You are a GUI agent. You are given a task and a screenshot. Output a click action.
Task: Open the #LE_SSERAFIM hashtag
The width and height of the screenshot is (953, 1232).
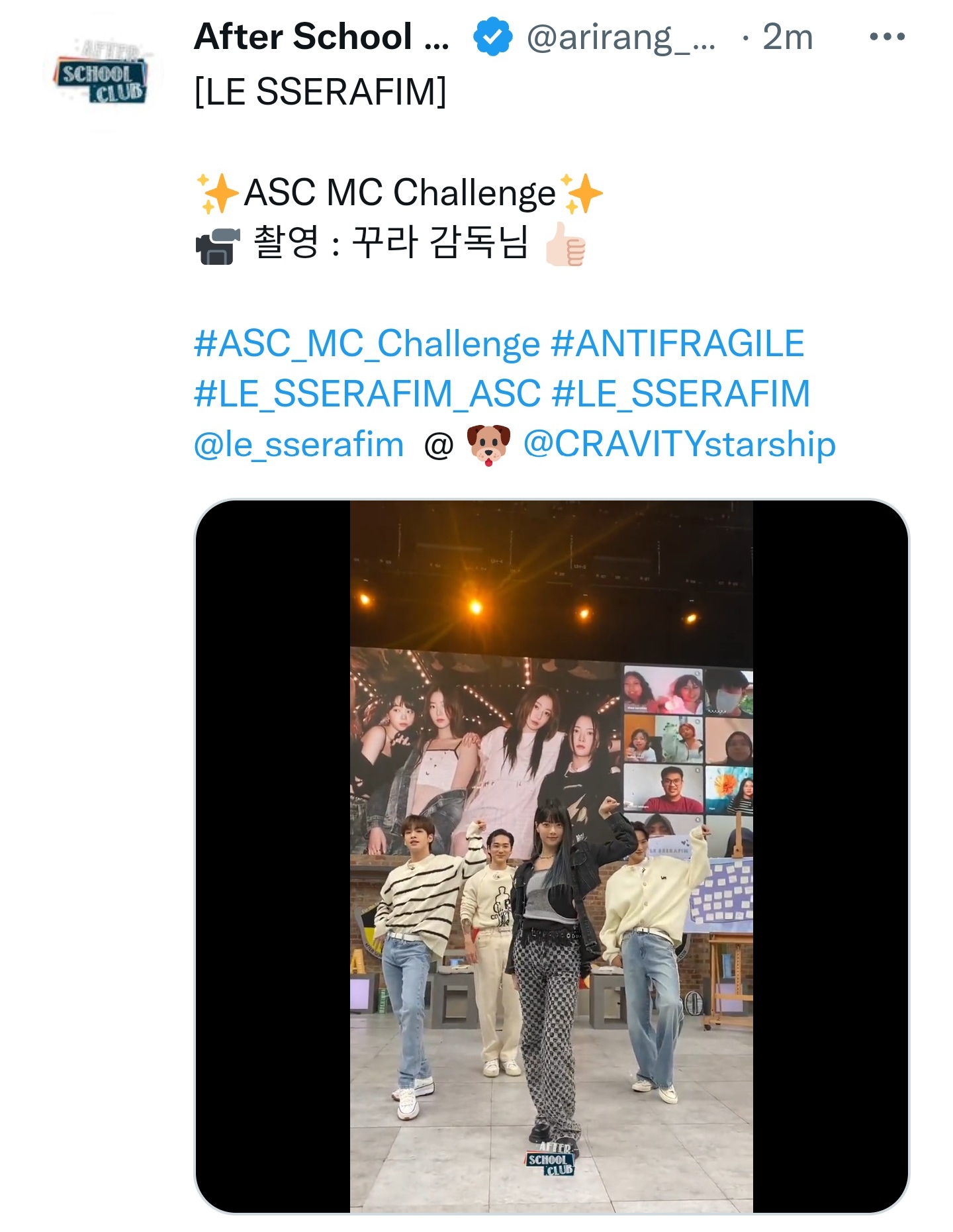click(680, 394)
